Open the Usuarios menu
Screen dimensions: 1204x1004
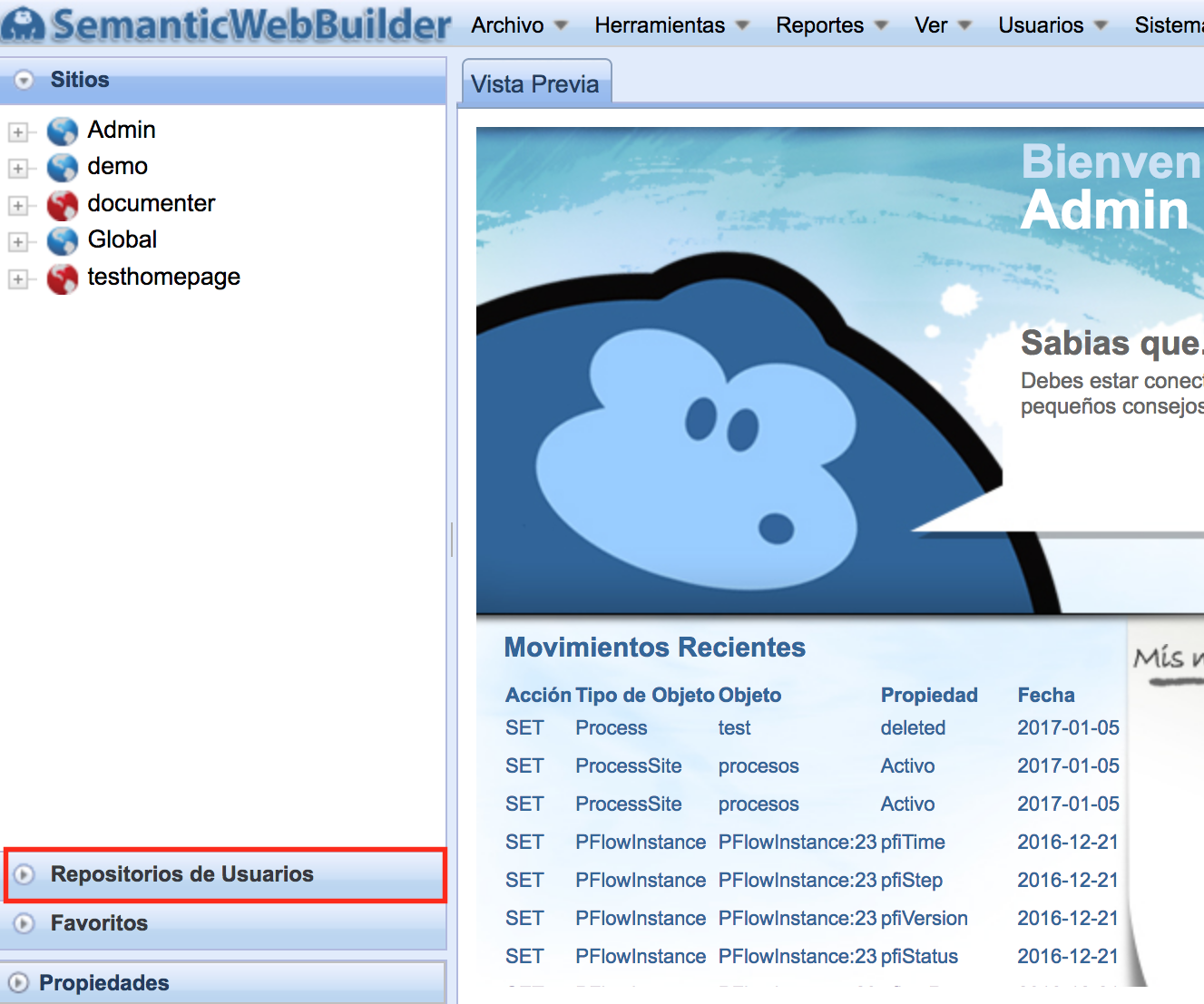(x=1052, y=25)
